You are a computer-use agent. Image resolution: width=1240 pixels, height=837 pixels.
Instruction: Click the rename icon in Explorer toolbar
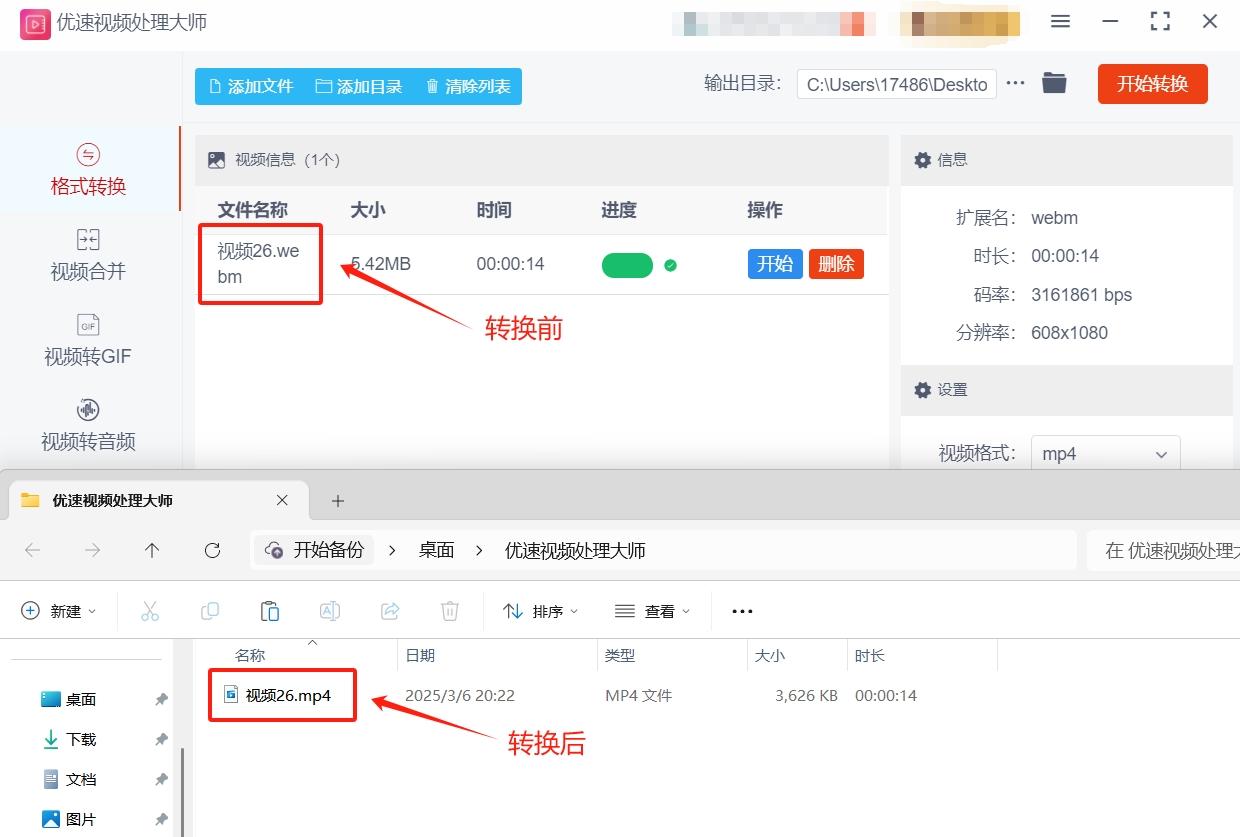click(x=330, y=610)
